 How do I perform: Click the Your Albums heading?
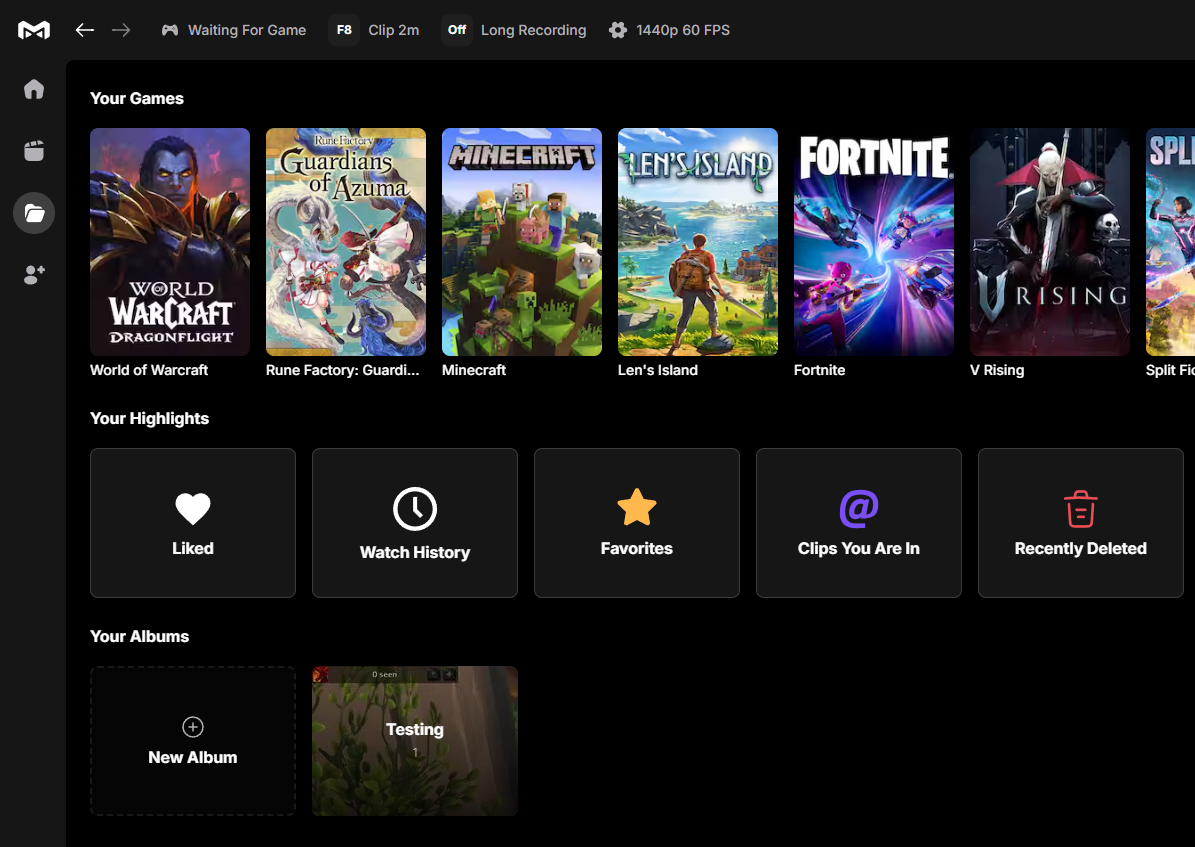pos(139,637)
